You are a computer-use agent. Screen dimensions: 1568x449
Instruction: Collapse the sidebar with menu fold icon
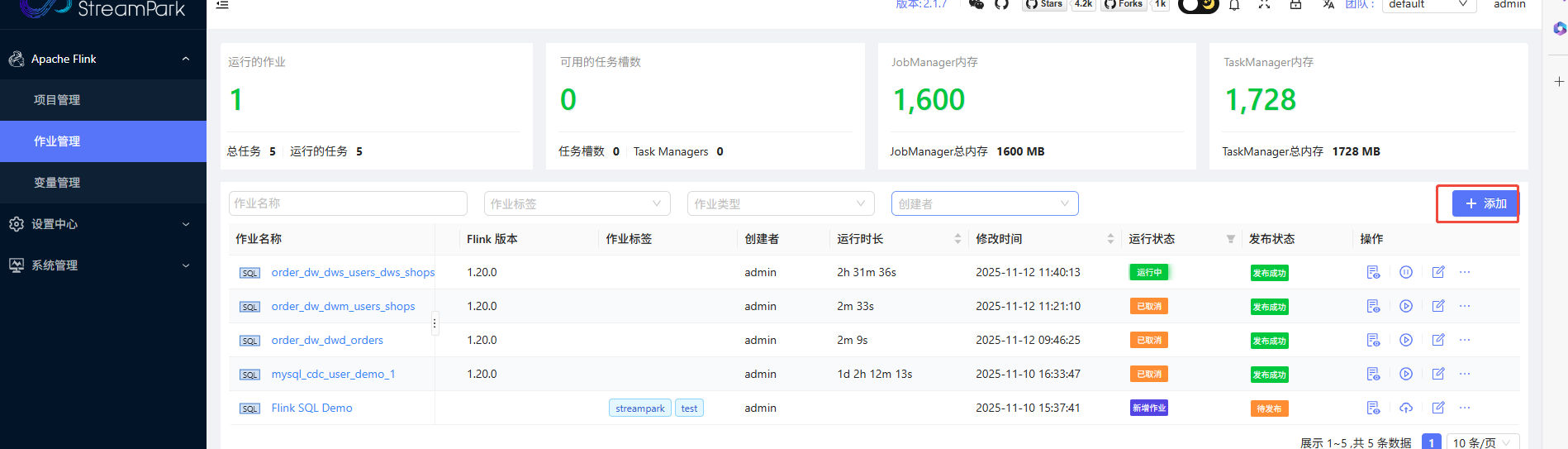(222, 4)
